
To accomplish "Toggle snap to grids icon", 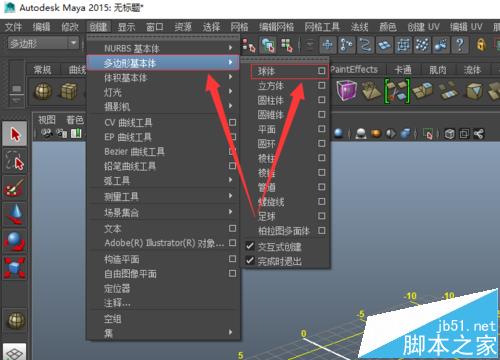I will coord(328,45).
